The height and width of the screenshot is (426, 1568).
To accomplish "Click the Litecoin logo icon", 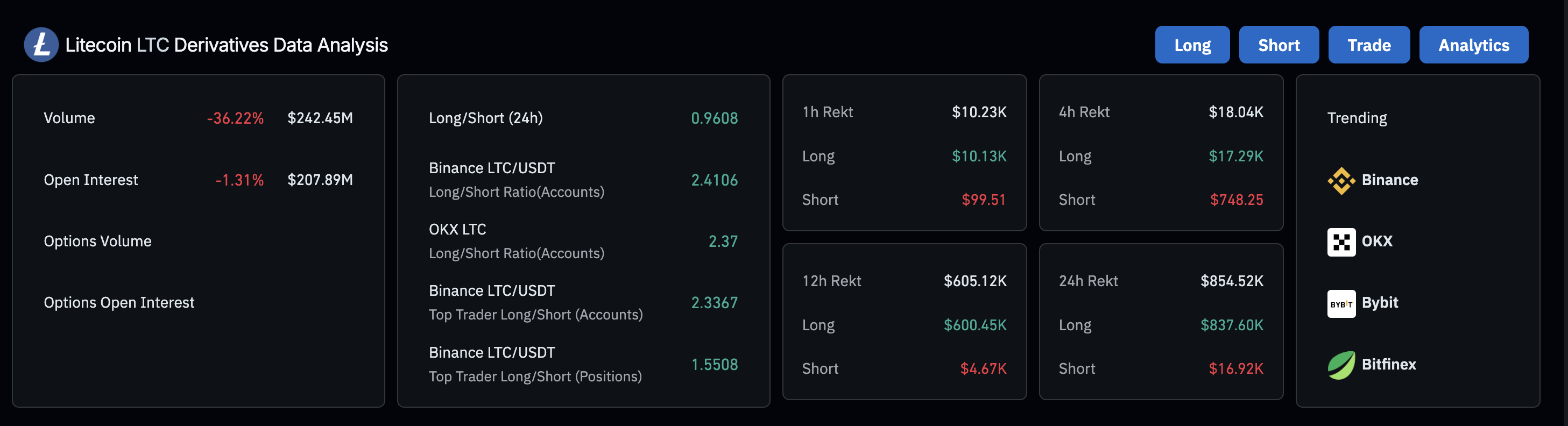I will click(x=41, y=45).
